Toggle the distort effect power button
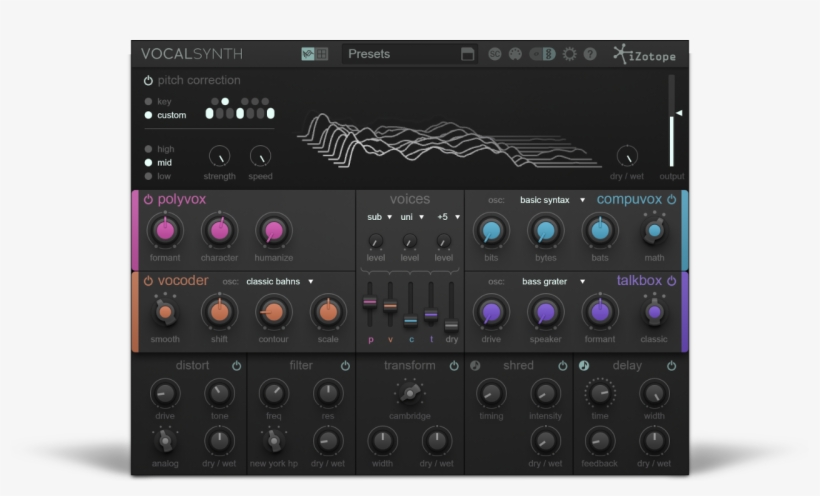Screen dimensions: 820x496 tap(236, 366)
